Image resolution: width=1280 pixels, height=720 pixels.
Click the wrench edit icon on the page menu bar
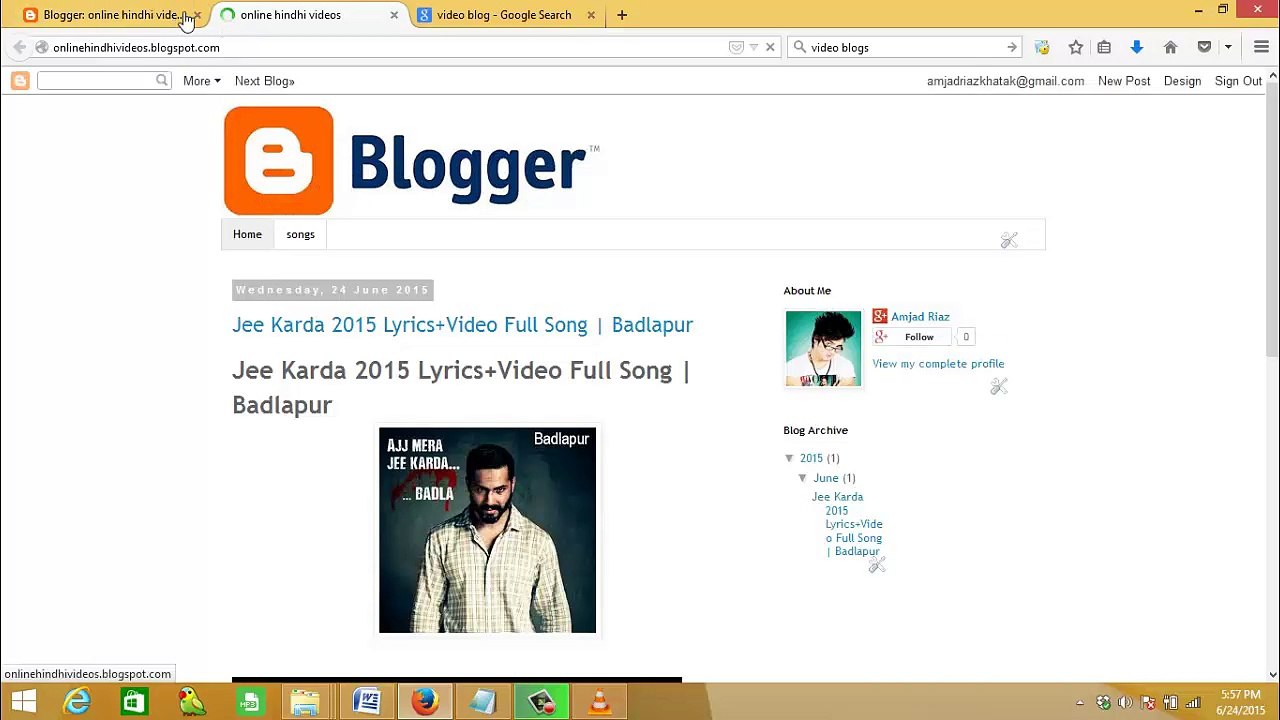(x=1009, y=240)
